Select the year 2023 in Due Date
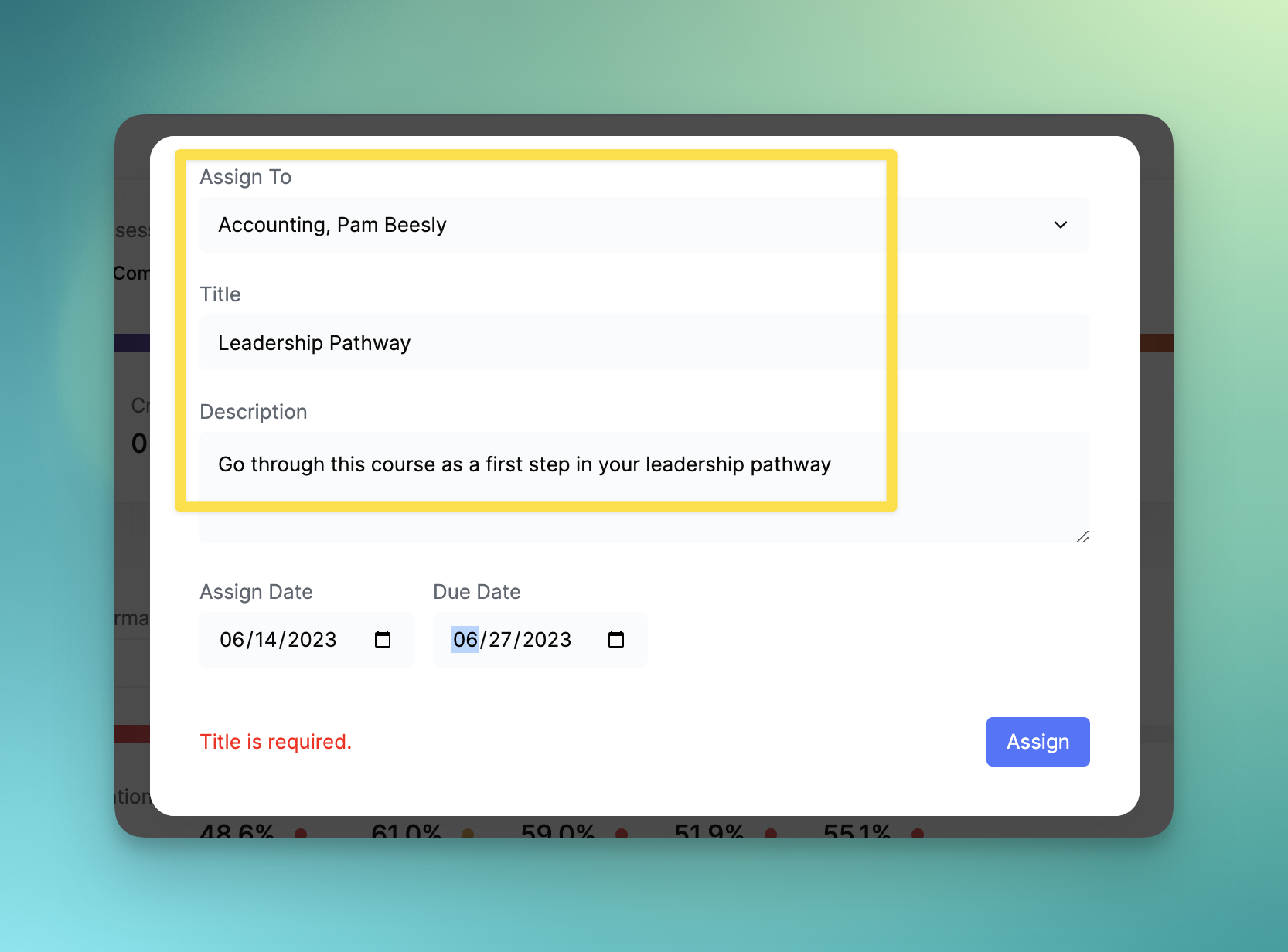This screenshot has height=952, width=1288. [547, 640]
